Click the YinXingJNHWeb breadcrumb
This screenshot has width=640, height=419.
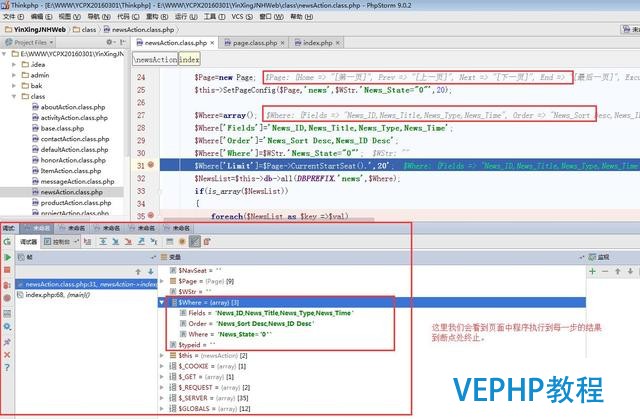(x=36, y=29)
